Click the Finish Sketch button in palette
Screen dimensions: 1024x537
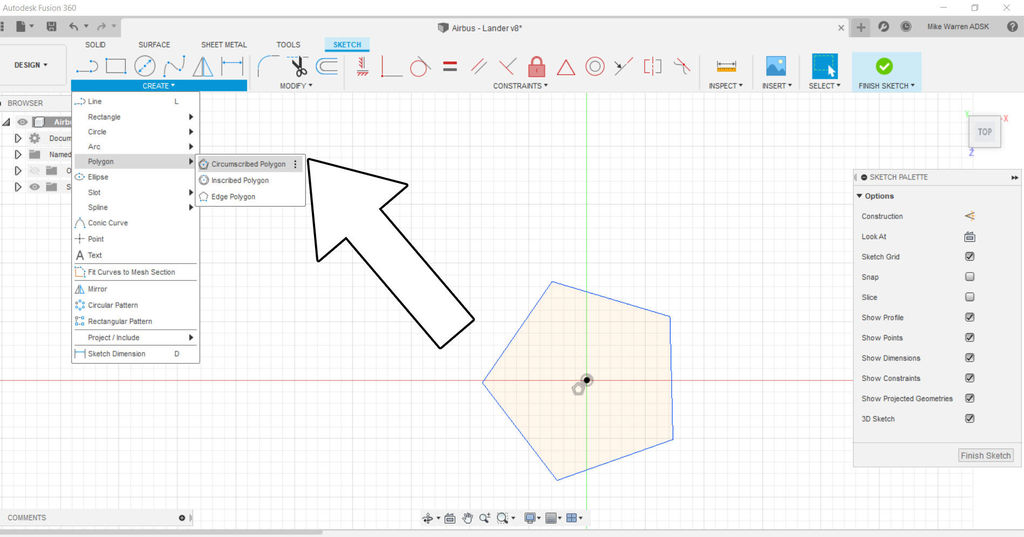[985, 455]
